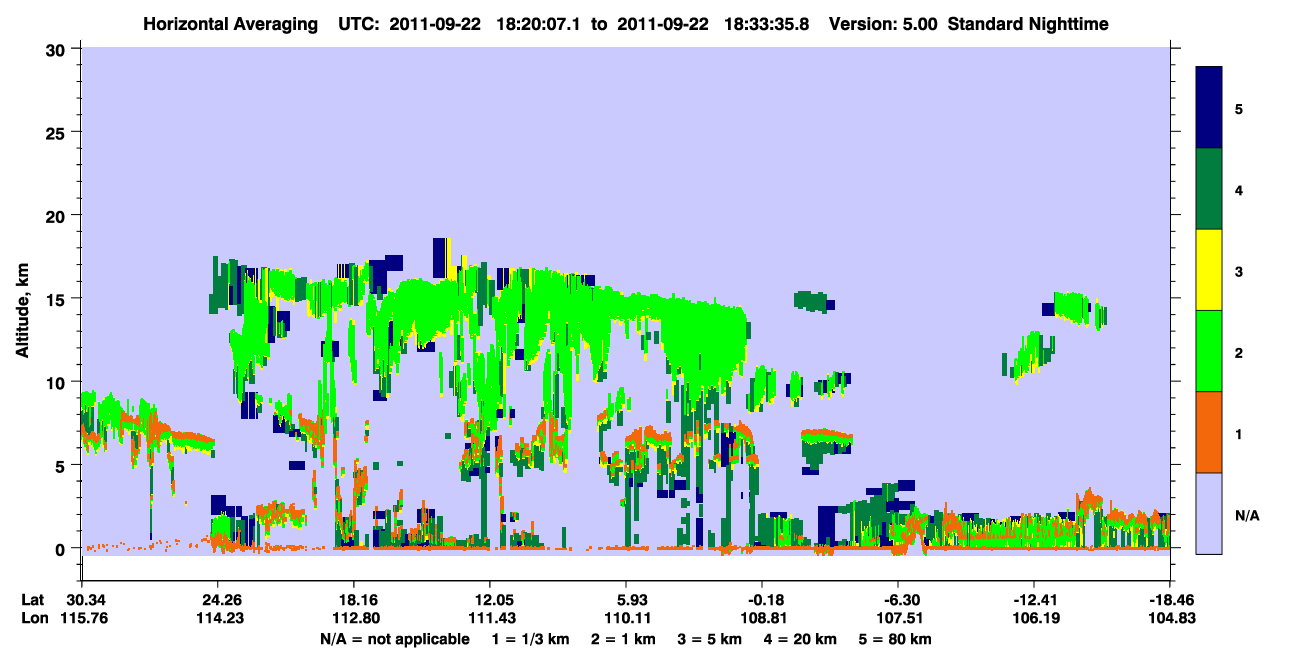1300x667 pixels.
Task: Click longitude value 104.83
Action: coord(1170,619)
